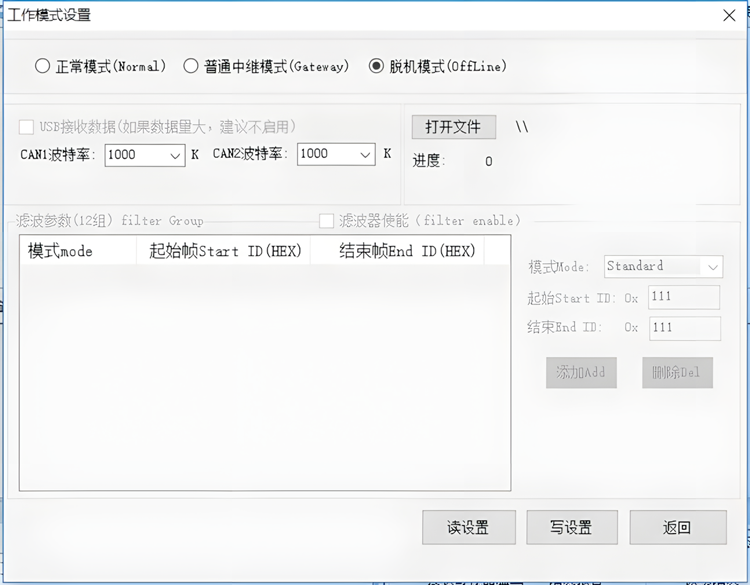
Task: Click the 起始Start ID input field
Action: coord(684,297)
